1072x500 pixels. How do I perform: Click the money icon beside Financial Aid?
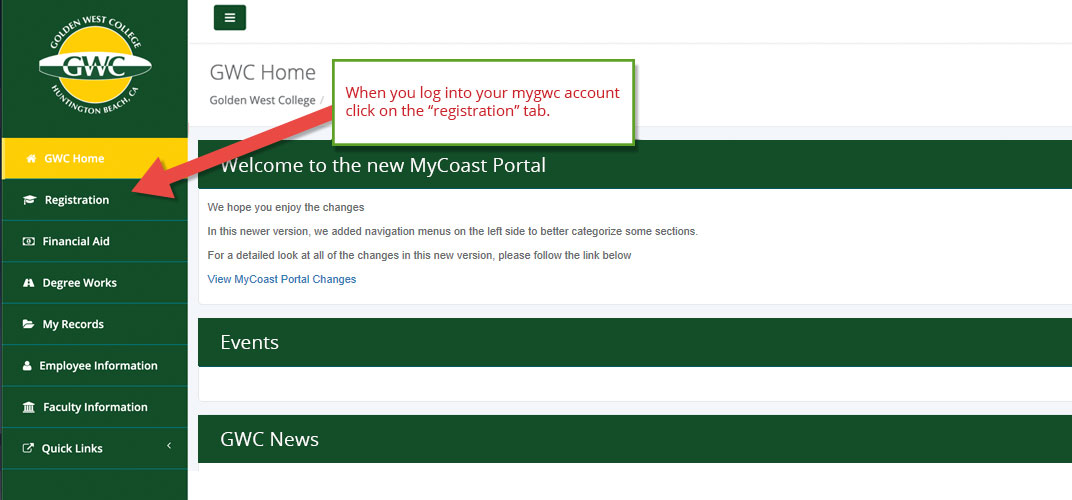(29, 241)
